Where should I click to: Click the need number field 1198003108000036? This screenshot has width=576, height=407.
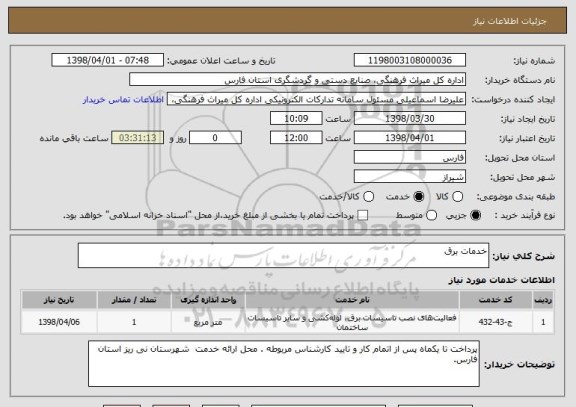(410, 60)
